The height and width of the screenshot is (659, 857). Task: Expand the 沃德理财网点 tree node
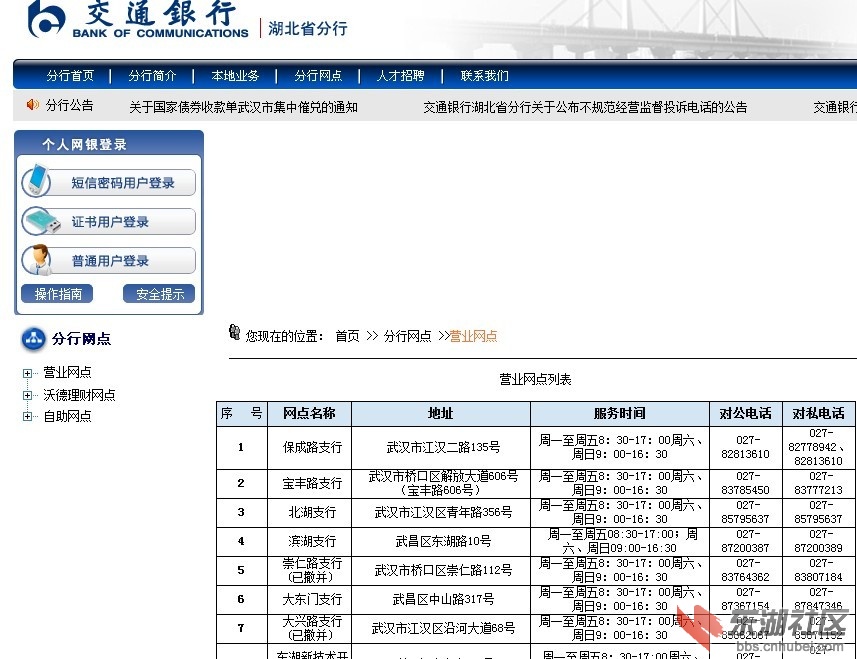(x=27, y=395)
